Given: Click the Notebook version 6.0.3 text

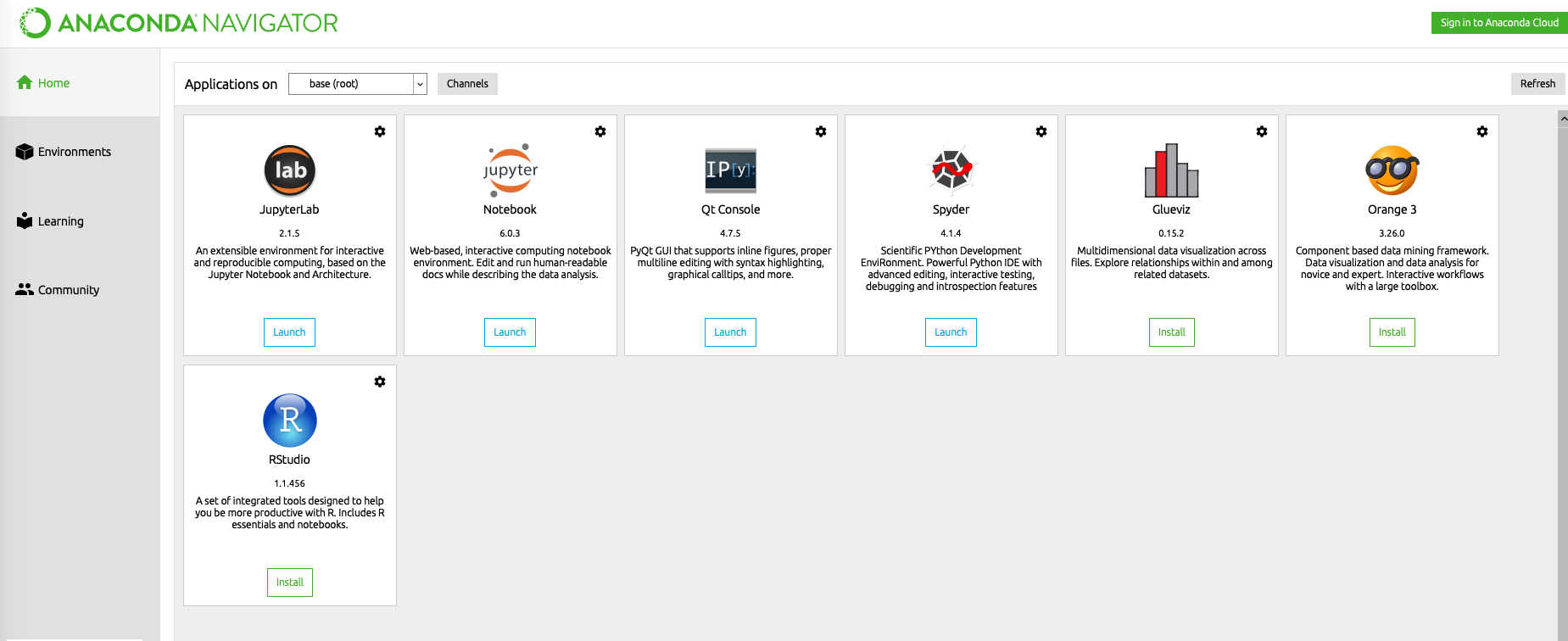Looking at the screenshot, I should [x=510, y=233].
